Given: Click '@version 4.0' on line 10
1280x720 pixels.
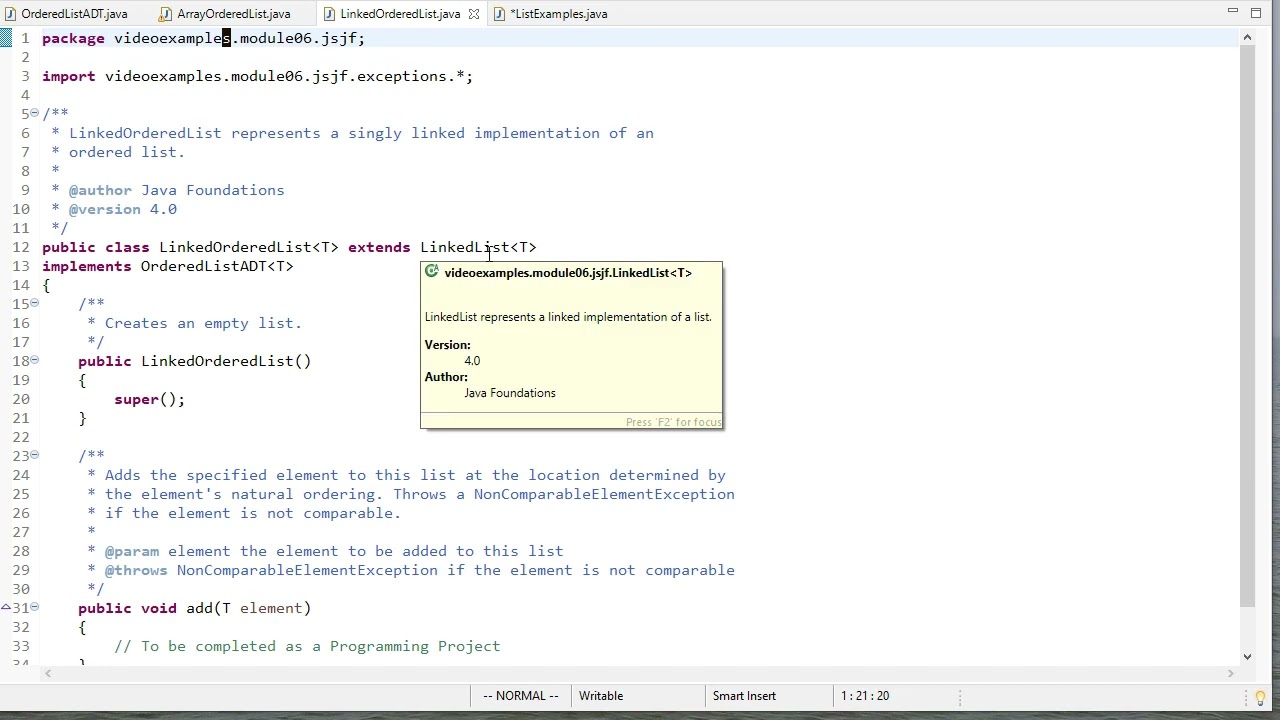Looking at the screenshot, I should 123,209.
